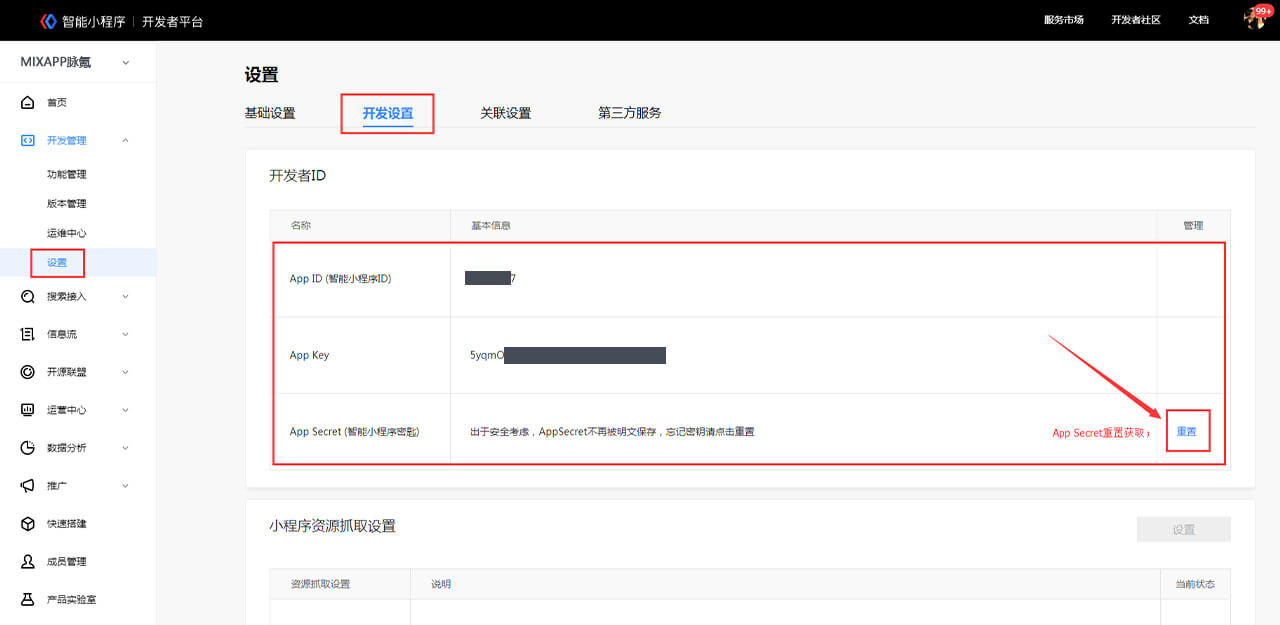
Task: Click the 产品实验室 flask icon
Action: point(28,599)
